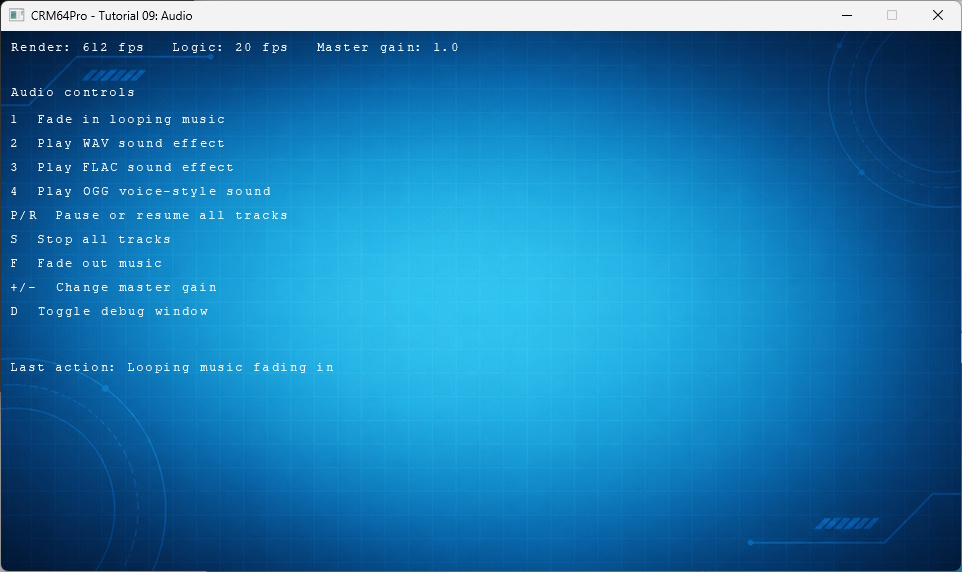This screenshot has height=572, width=962.
Task: Click the 'Fade out music' line
Action: pos(87,263)
